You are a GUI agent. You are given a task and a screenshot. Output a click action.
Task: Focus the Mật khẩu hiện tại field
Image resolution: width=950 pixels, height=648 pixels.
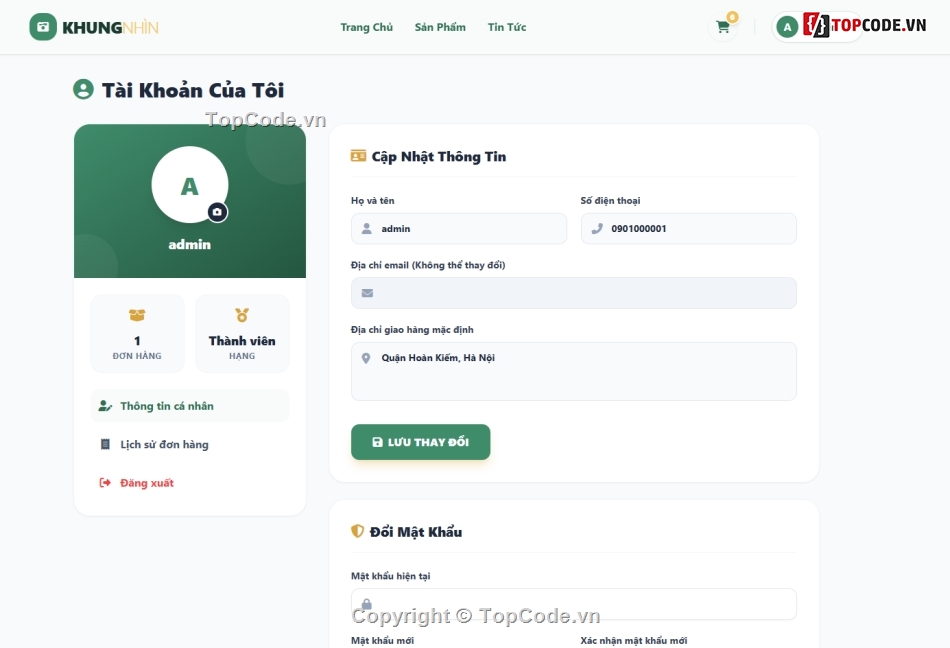pos(574,604)
